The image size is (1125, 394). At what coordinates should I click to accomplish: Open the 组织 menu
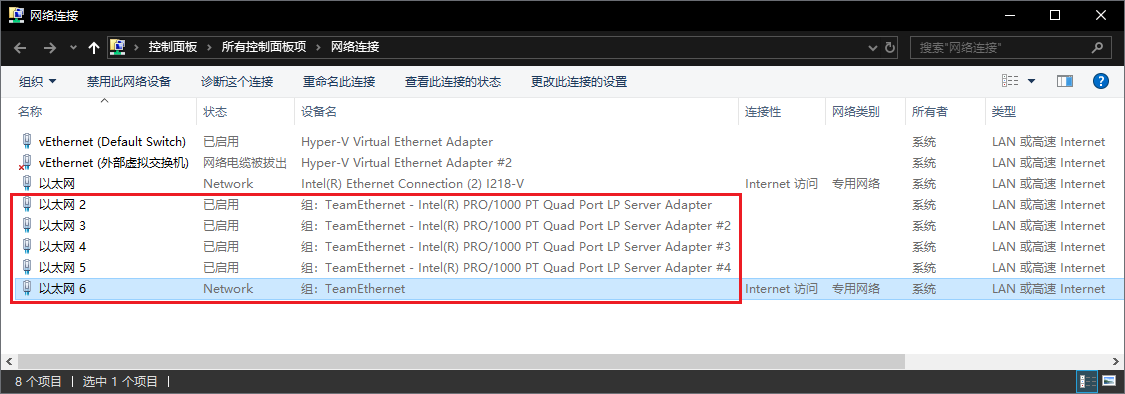pyautogui.click(x=37, y=82)
